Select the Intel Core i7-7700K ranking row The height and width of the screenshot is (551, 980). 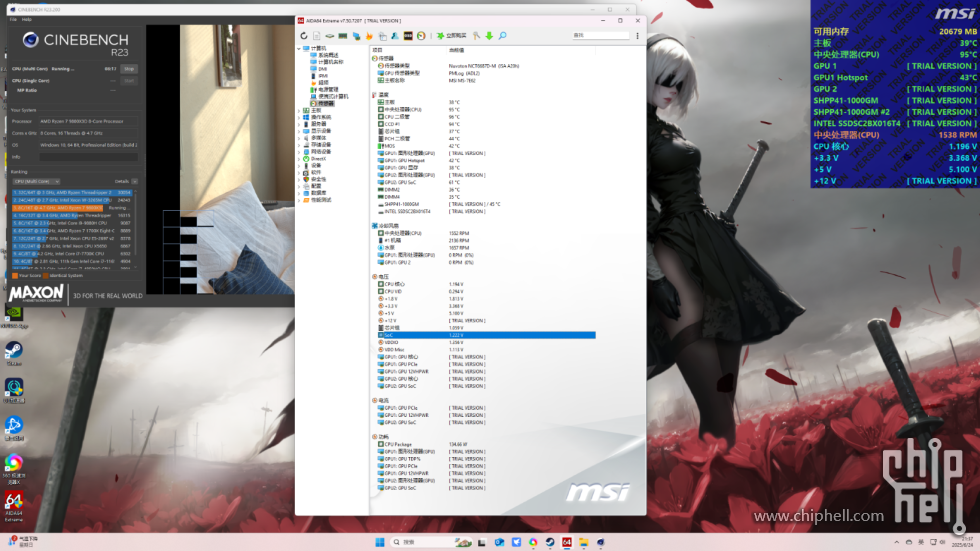tap(72, 254)
